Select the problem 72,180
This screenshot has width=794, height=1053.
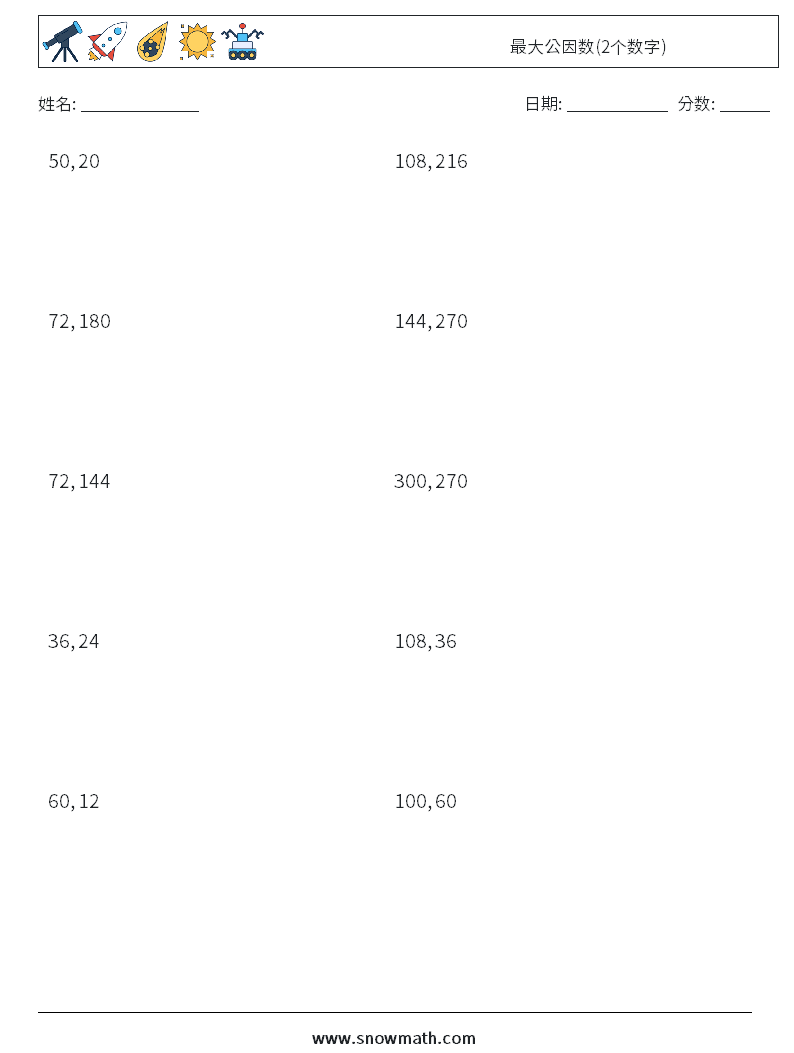pos(79,321)
